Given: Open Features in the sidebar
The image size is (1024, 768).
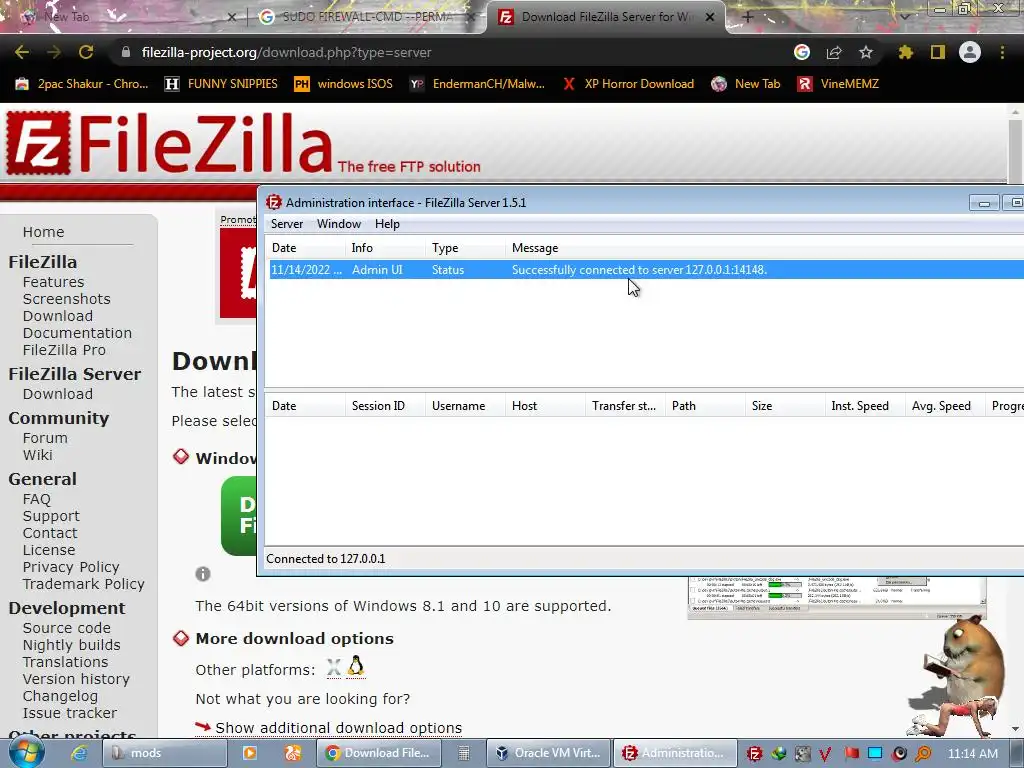Looking at the screenshot, I should (54, 282).
